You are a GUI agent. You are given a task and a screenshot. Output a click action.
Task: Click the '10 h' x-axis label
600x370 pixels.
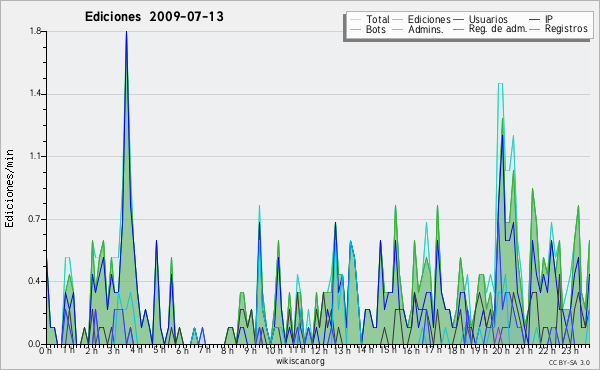tap(274, 350)
